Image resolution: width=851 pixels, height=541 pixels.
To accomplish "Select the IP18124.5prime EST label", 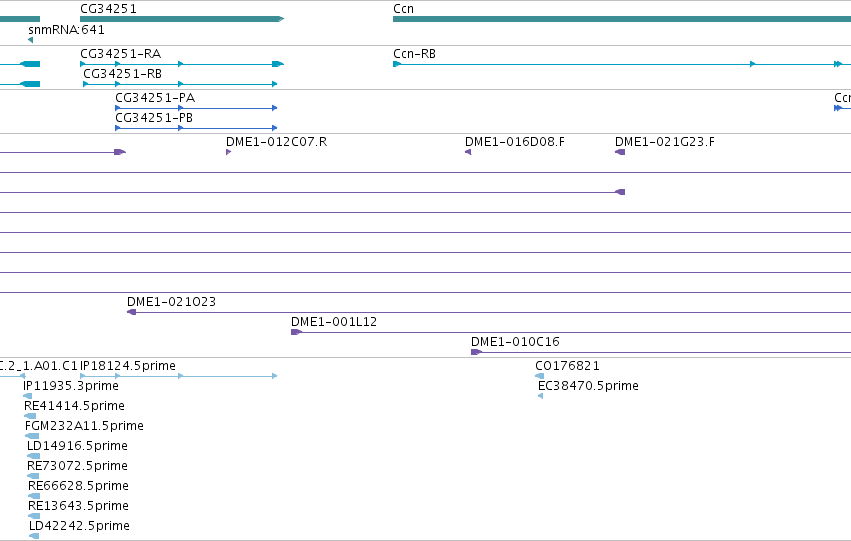I will coord(128,366).
